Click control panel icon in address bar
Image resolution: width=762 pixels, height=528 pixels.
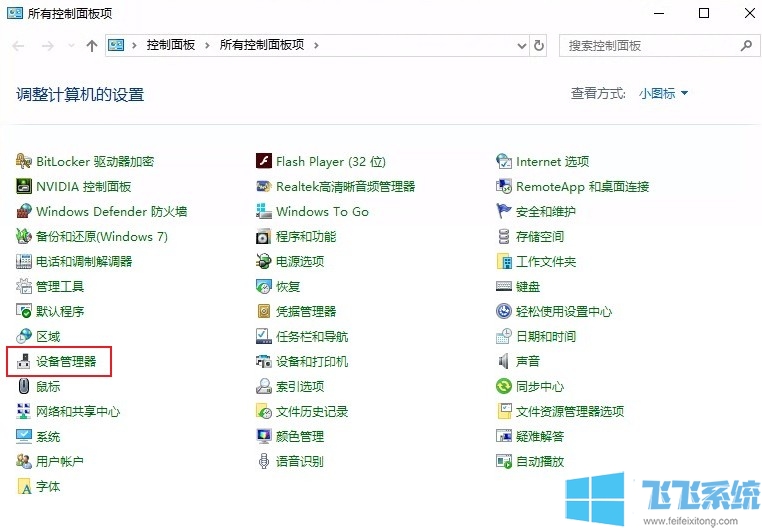pyautogui.click(x=116, y=45)
